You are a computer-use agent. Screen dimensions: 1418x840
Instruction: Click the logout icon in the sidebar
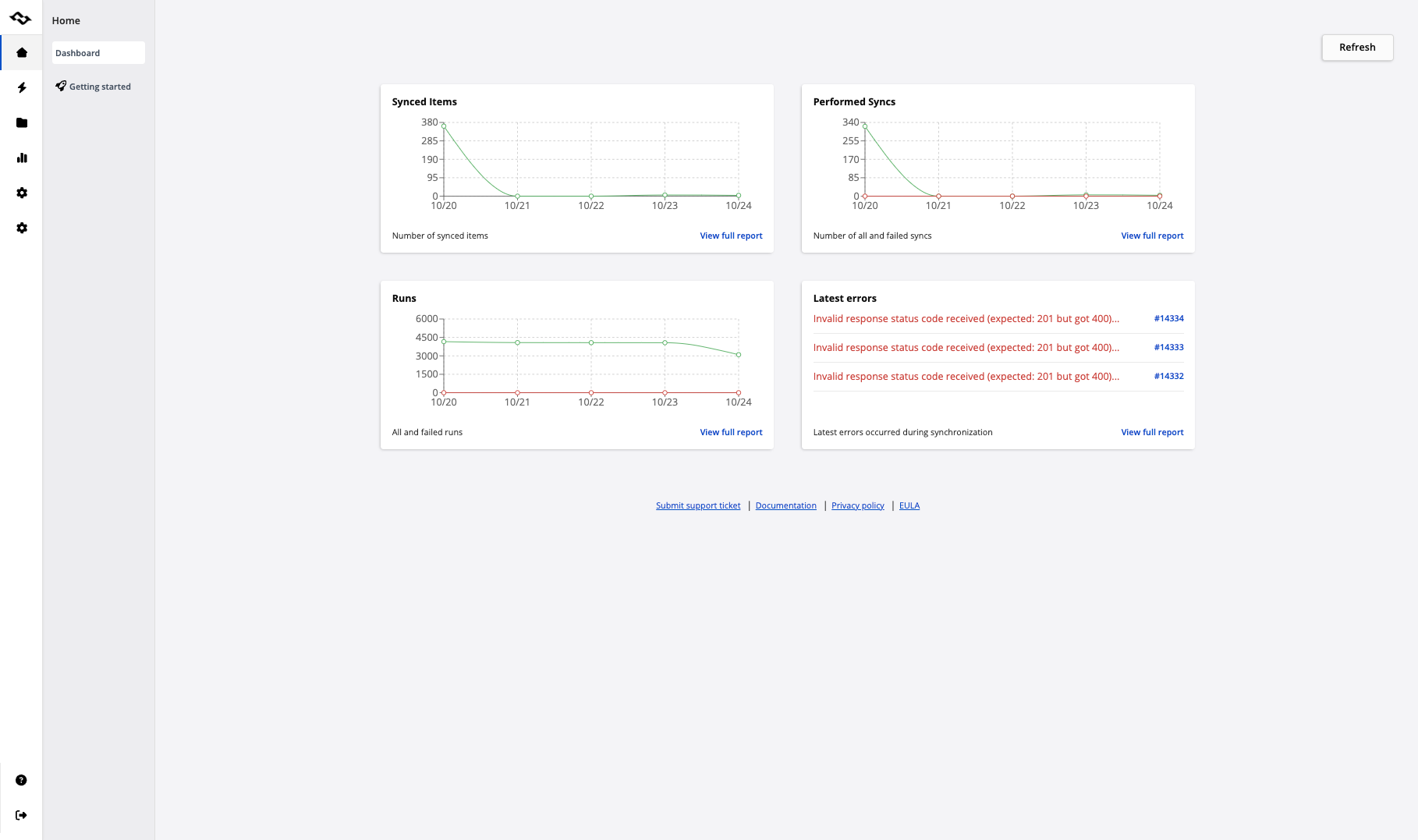[x=21, y=815]
